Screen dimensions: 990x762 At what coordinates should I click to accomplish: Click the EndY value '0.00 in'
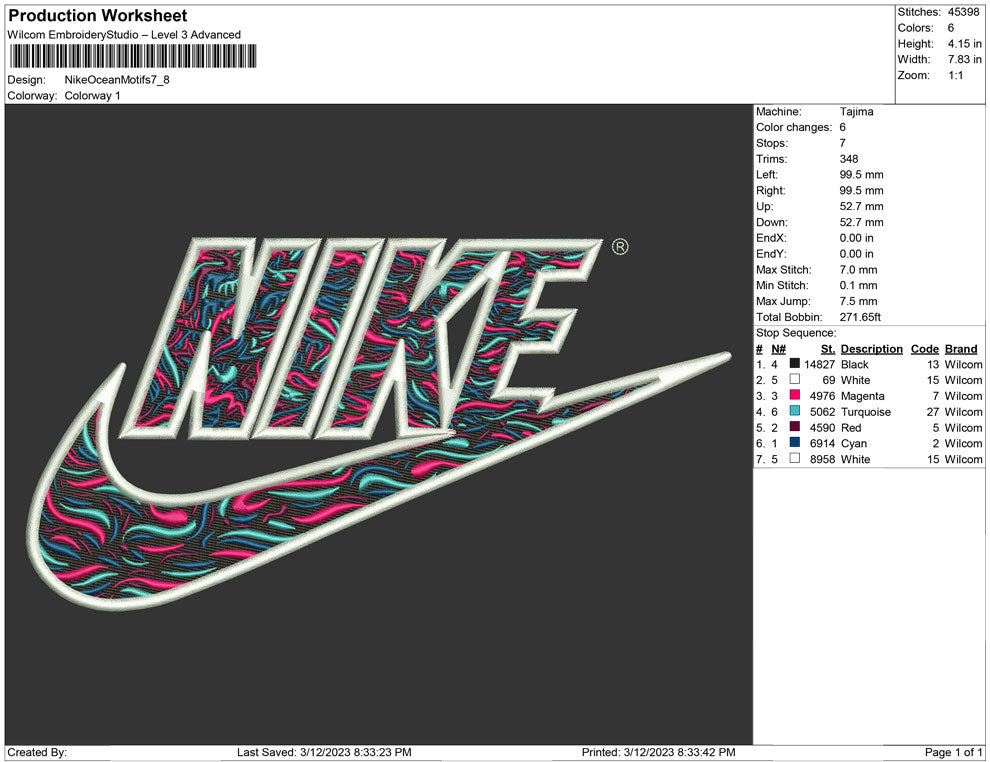pyautogui.click(x=856, y=253)
